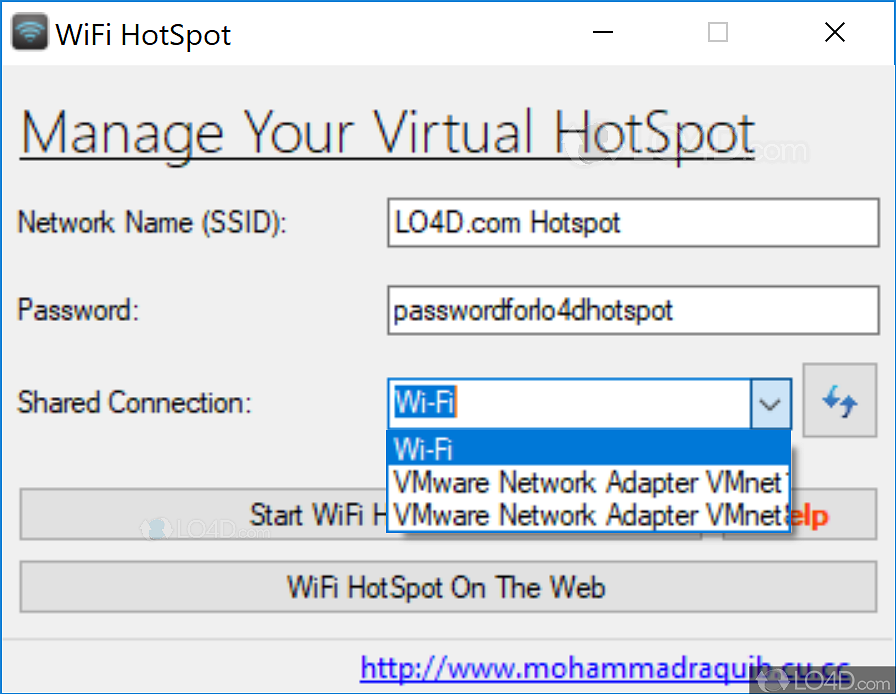Open the mohammadraquib website link
Image resolution: width=896 pixels, height=694 pixels.
605,668
